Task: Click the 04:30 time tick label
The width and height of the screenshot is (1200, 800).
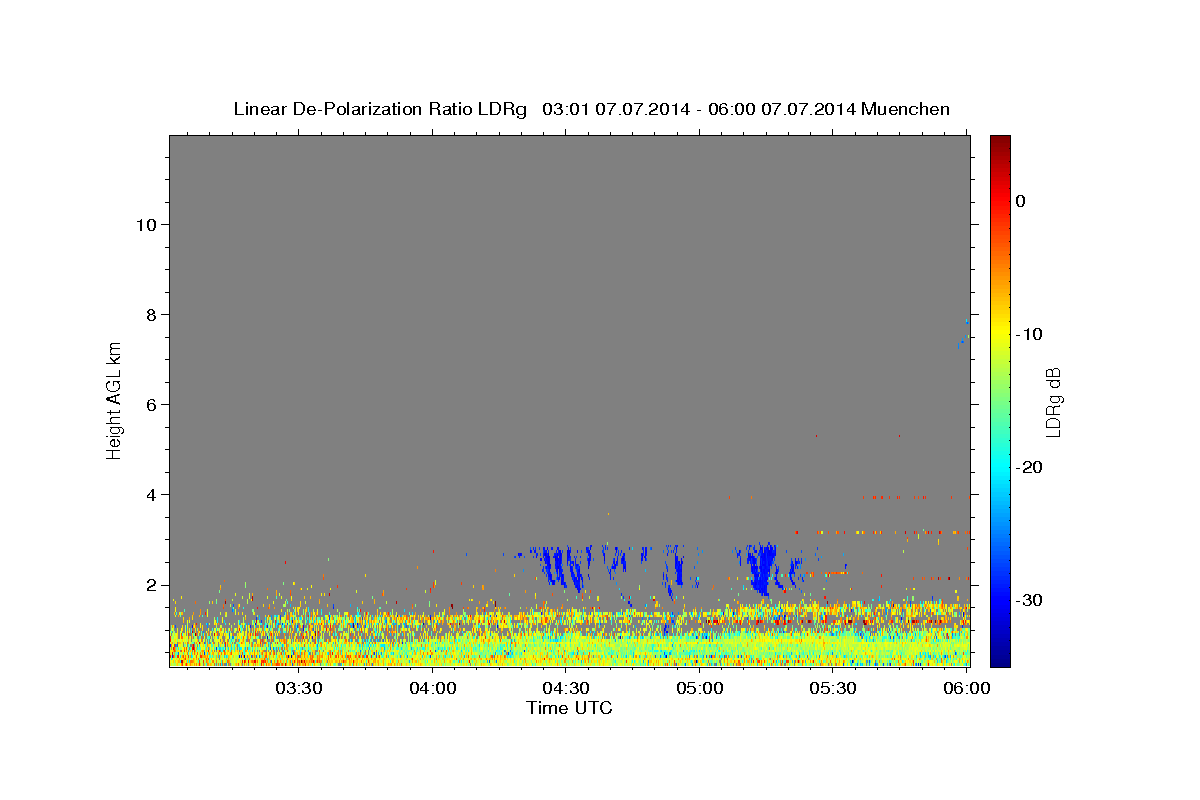Action: point(566,688)
